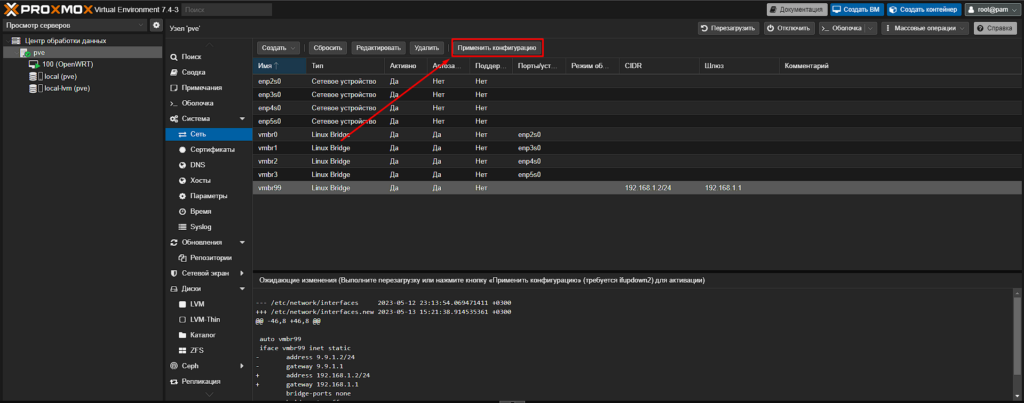The image size is (1024, 403).
Task: Sort by the Имя column header
Action: 279,66
